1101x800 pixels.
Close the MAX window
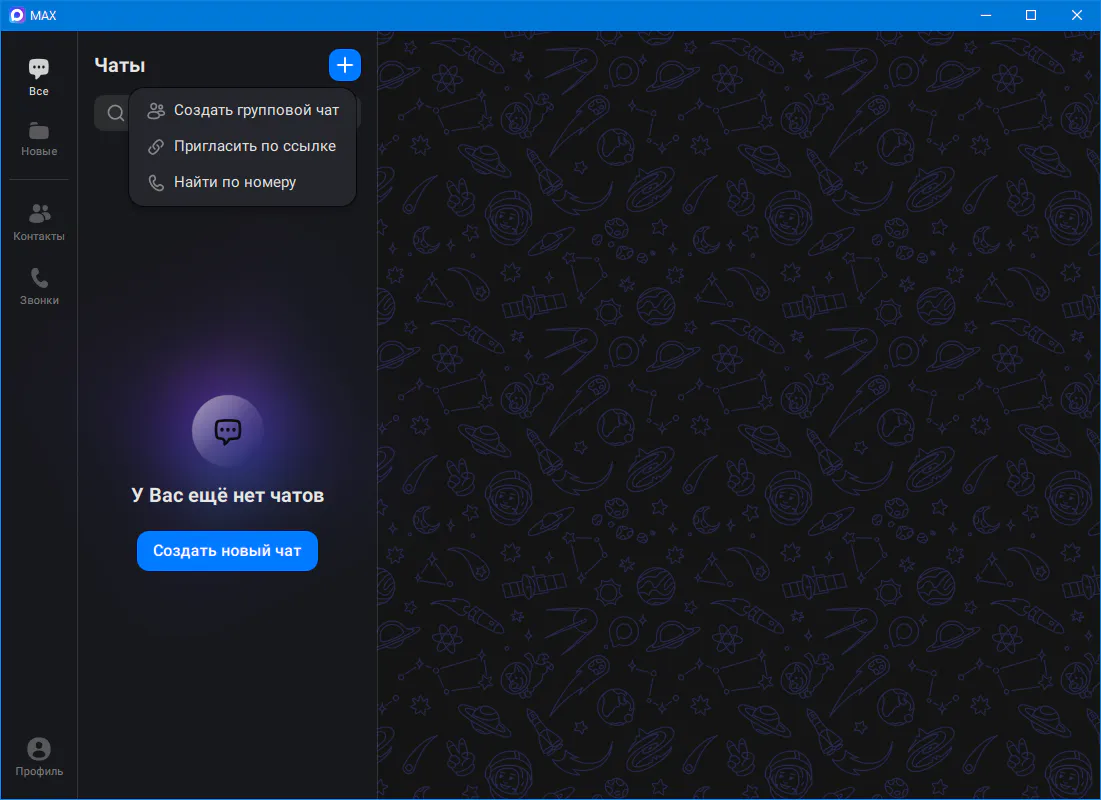(x=1077, y=15)
